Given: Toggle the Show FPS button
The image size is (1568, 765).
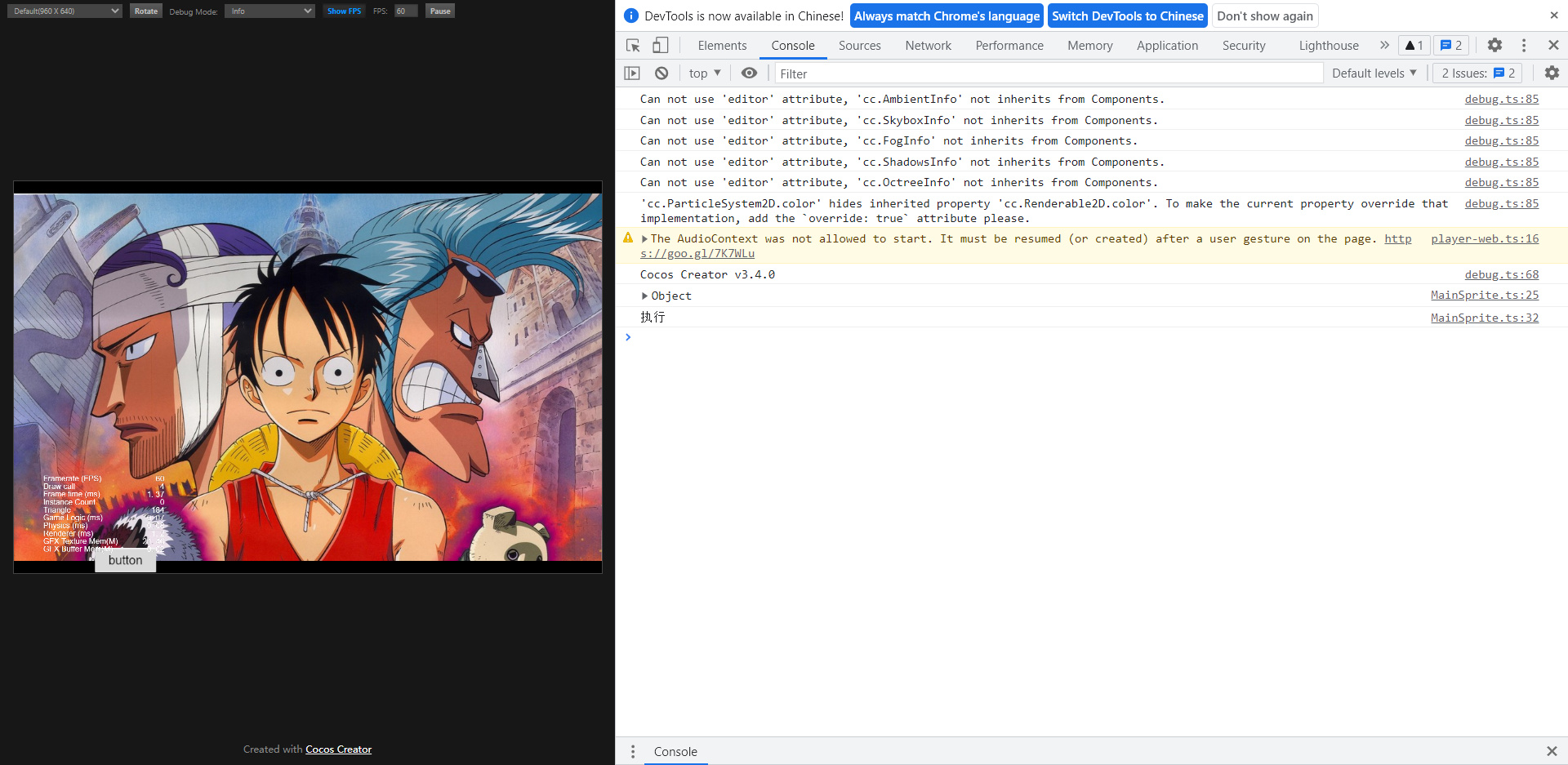Looking at the screenshot, I should [x=344, y=11].
